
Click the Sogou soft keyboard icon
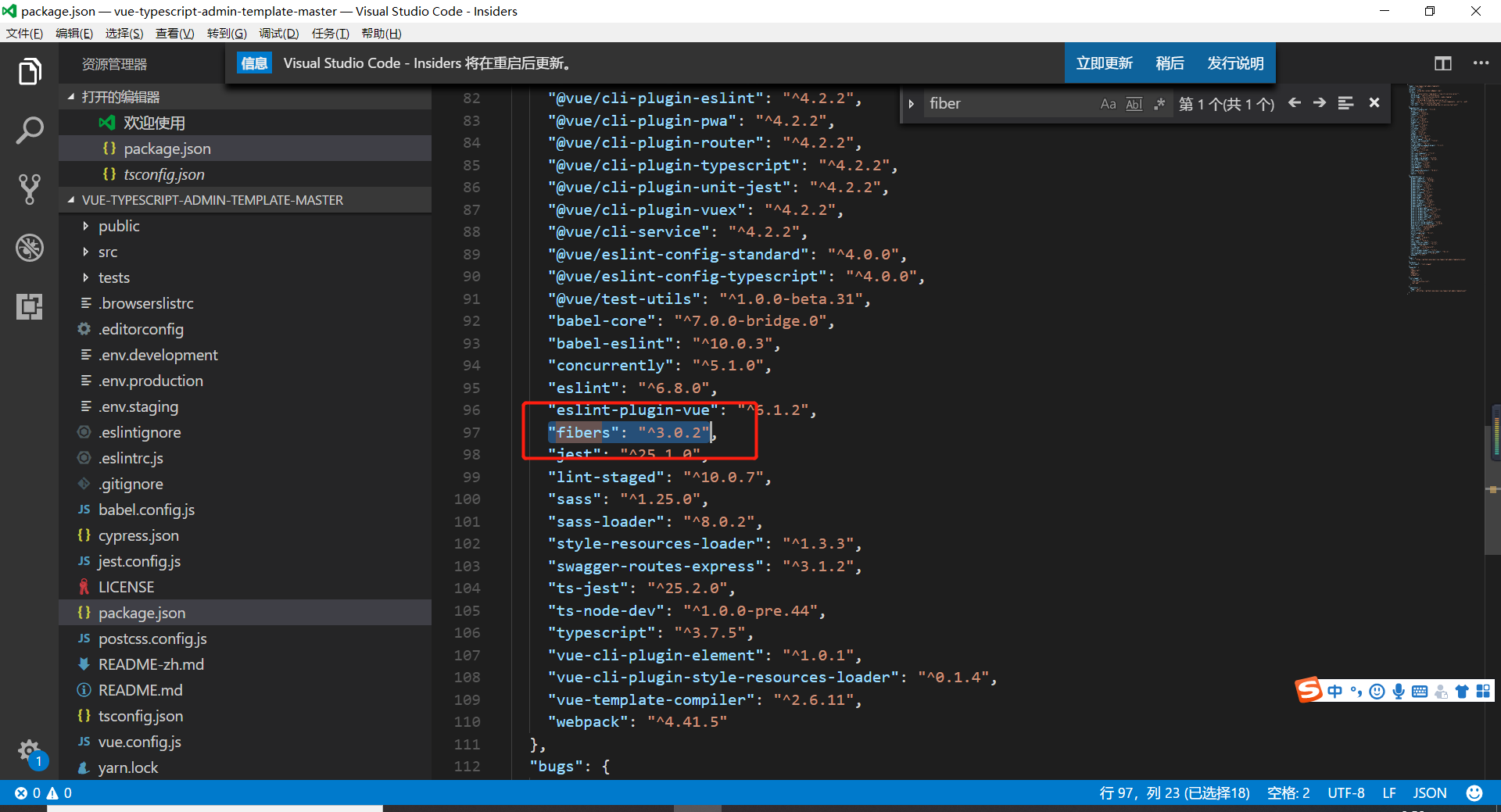coord(1420,692)
